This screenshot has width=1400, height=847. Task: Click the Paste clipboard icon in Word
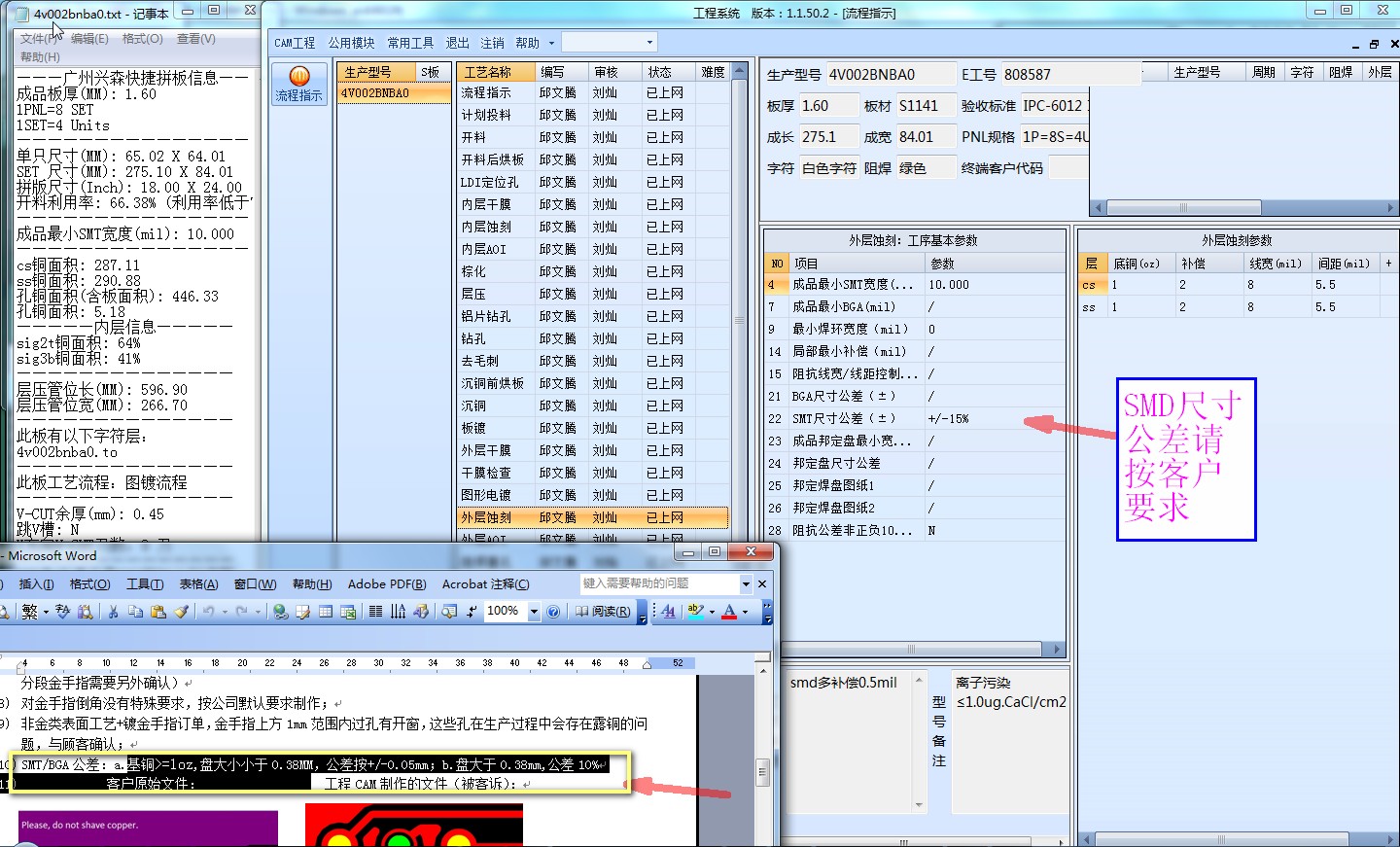pos(157,612)
